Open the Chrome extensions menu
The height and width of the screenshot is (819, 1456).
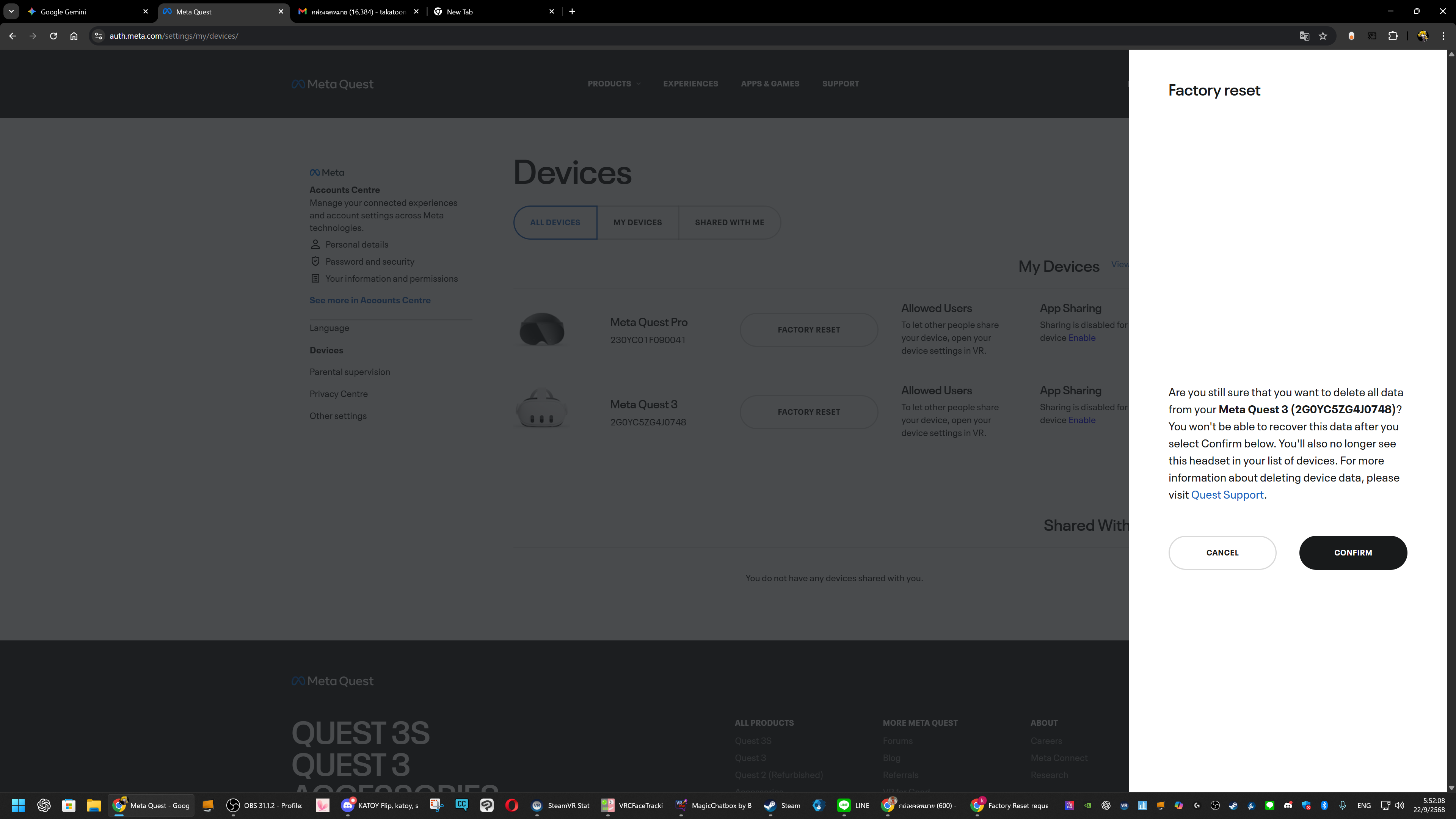(x=1393, y=36)
